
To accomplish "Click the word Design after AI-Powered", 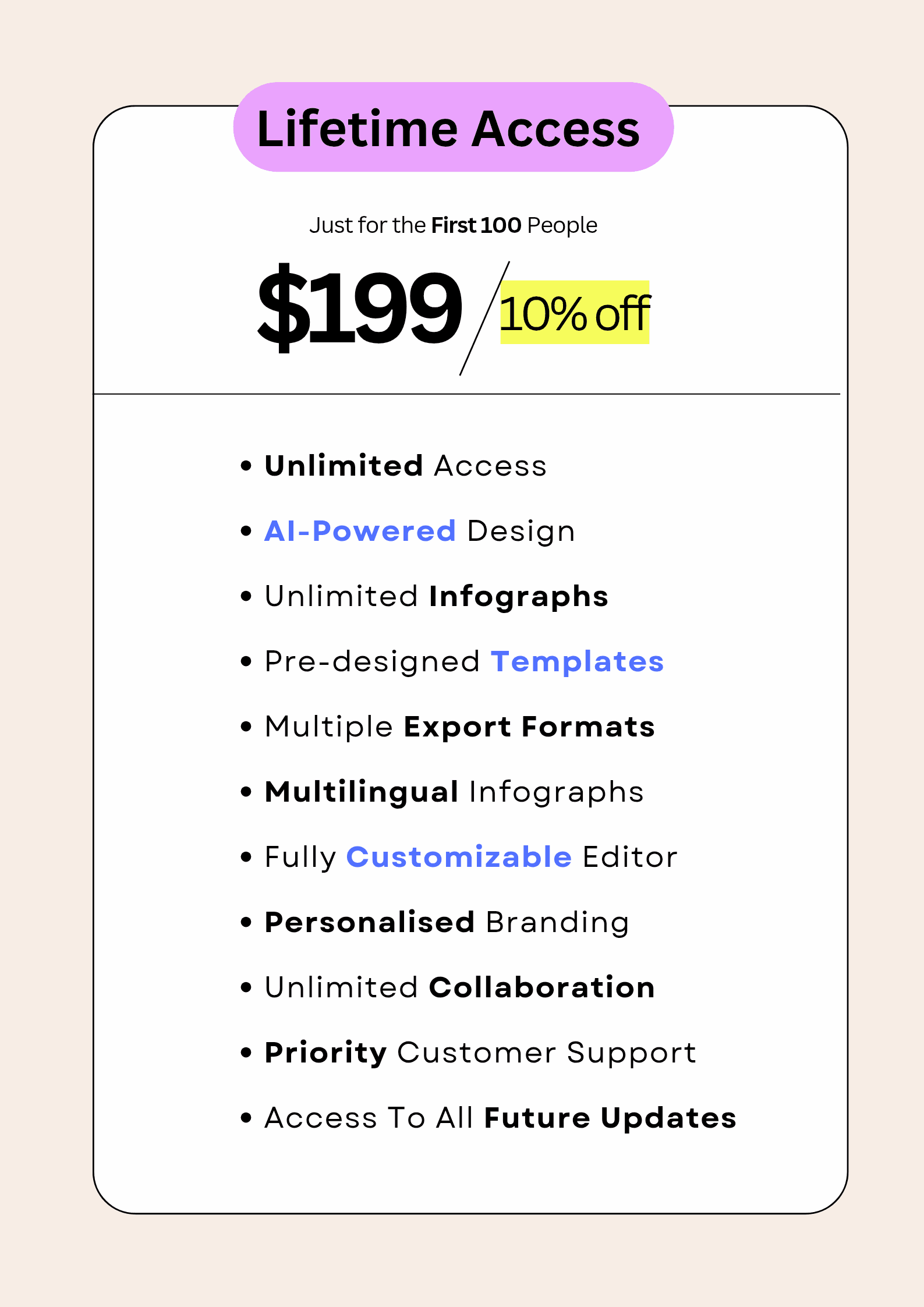I will pyautogui.click(x=521, y=532).
